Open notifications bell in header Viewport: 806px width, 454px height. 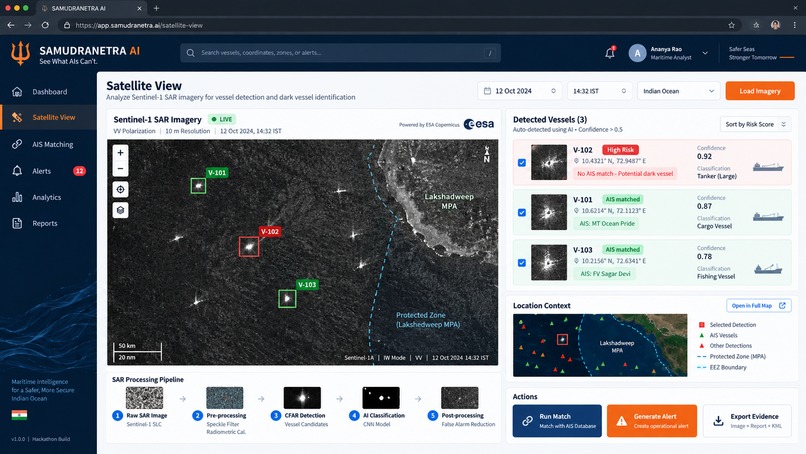[x=610, y=53]
